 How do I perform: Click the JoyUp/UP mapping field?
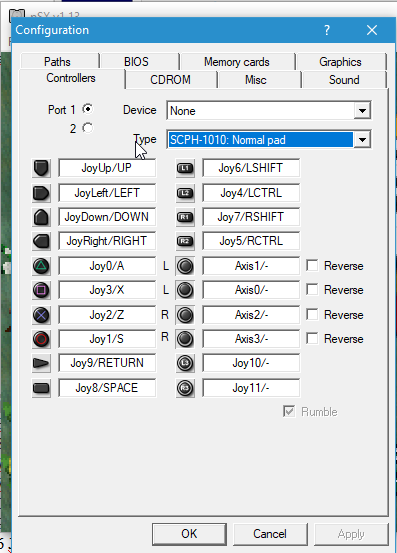(107, 168)
